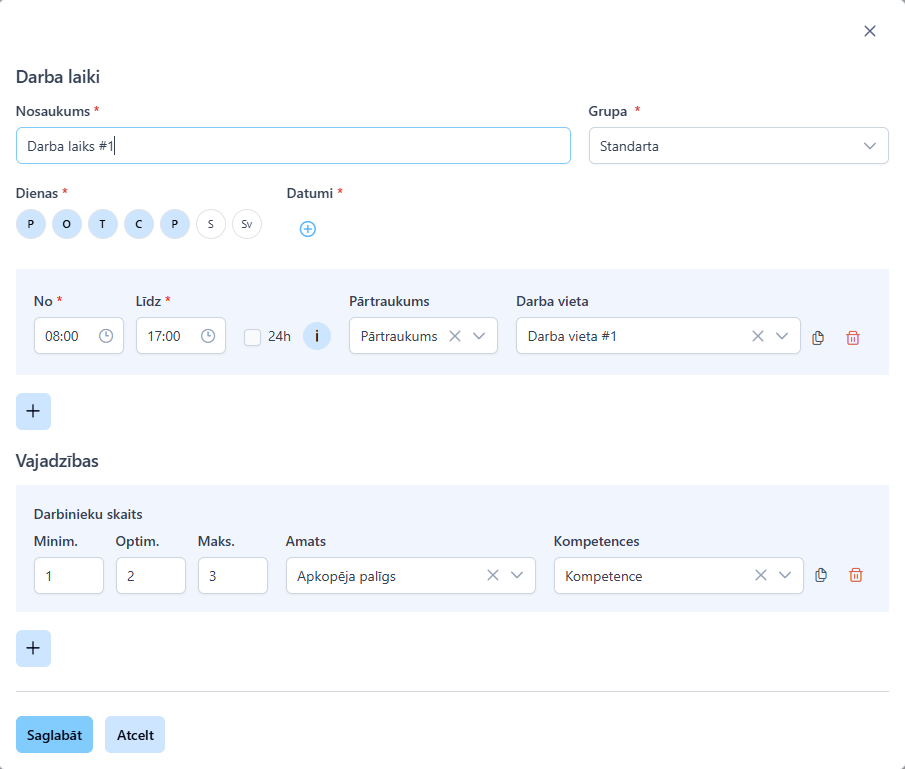Viewport: 905px width, 769px height.
Task: Click the info icon next to 24h
Action: point(317,336)
